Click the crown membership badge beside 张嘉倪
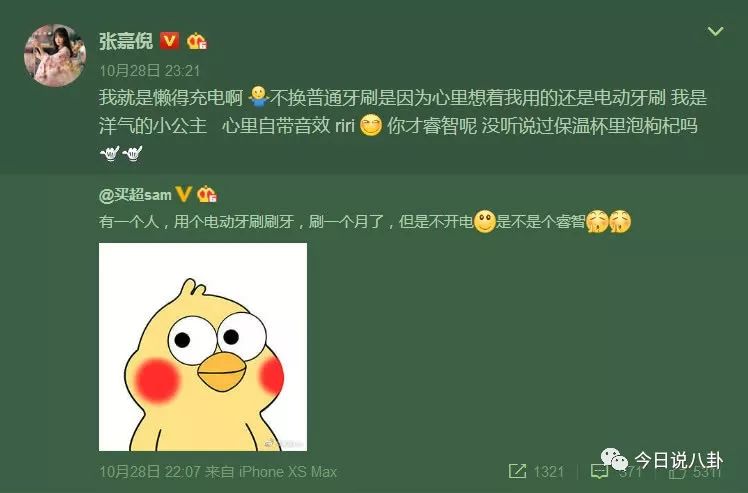The height and width of the screenshot is (493, 748). pos(197,41)
